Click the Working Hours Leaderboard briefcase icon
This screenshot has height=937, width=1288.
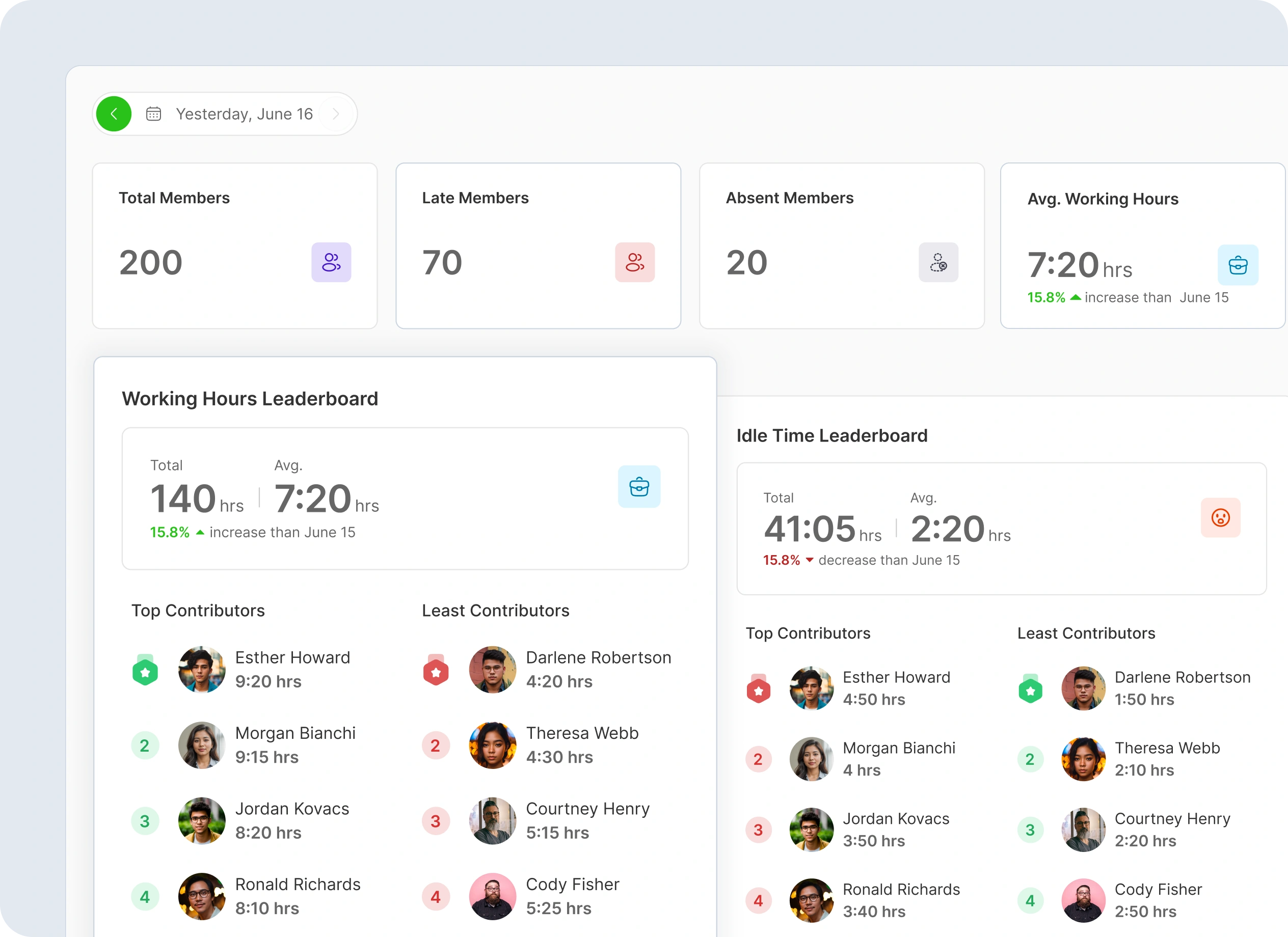(x=639, y=486)
